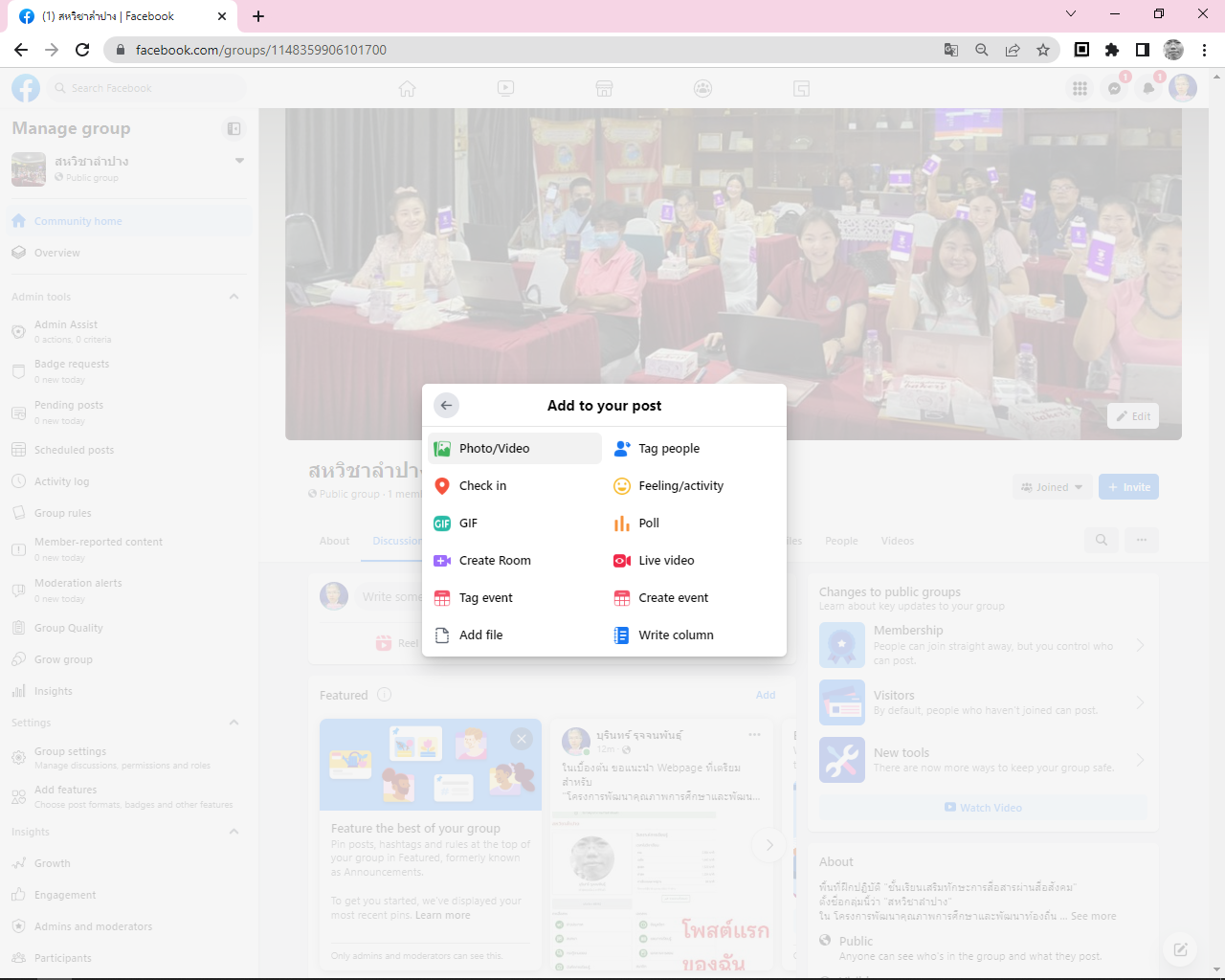Click the Watch Video button

[983, 808]
